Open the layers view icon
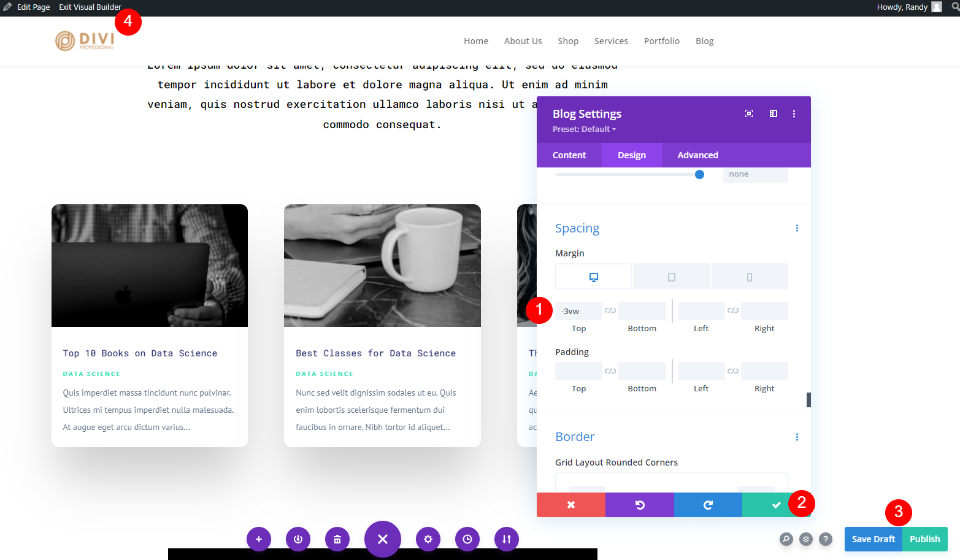Image resolution: width=960 pixels, height=560 pixels. pyautogui.click(x=806, y=539)
